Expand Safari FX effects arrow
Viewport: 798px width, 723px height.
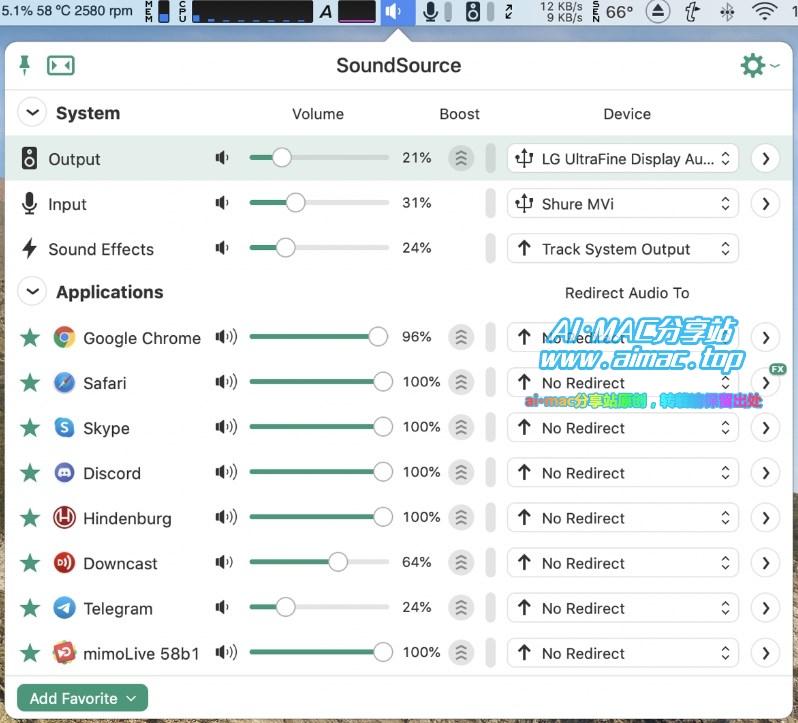[765, 383]
